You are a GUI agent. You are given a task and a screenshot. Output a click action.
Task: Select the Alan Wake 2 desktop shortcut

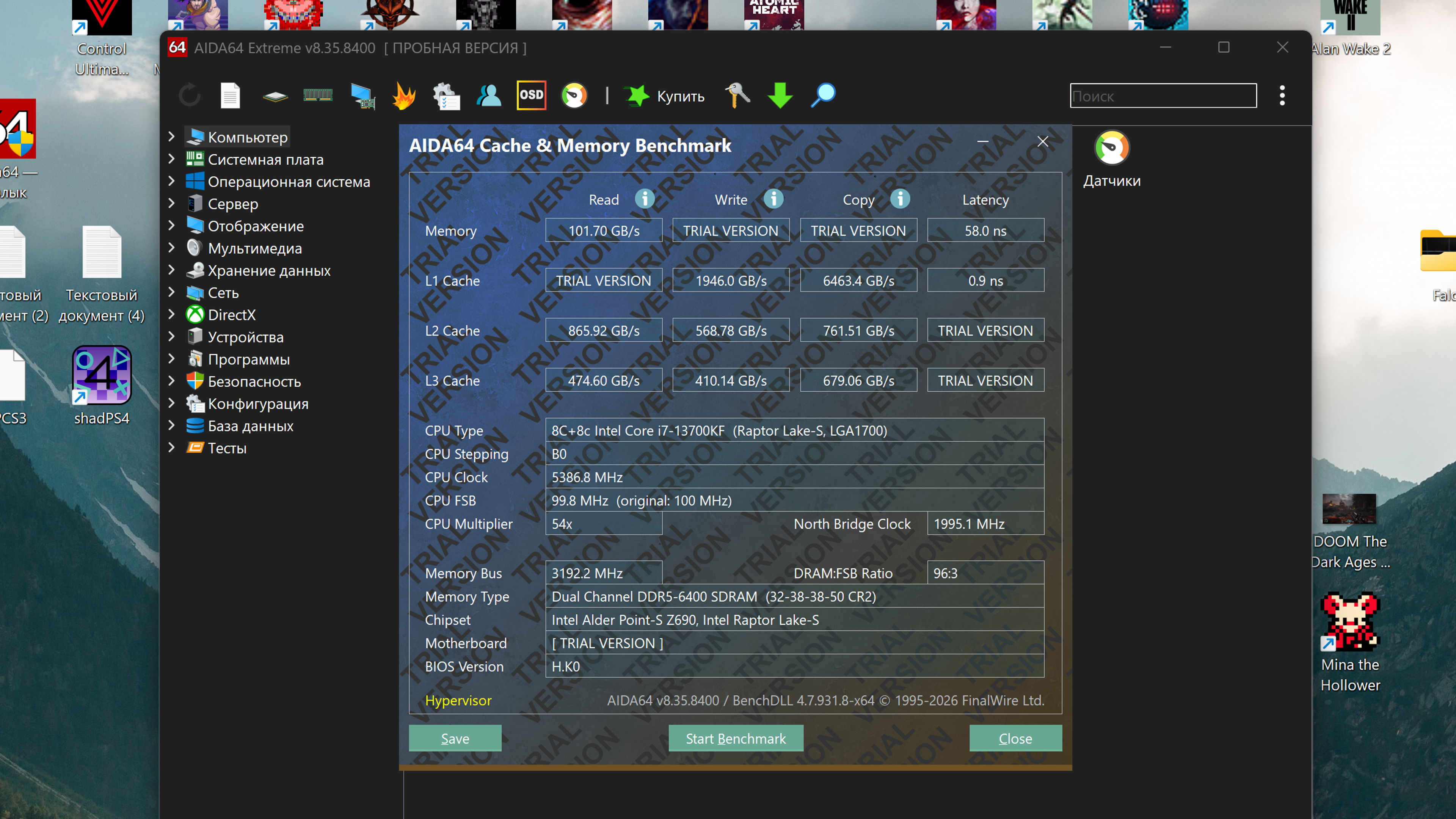pos(1350,29)
